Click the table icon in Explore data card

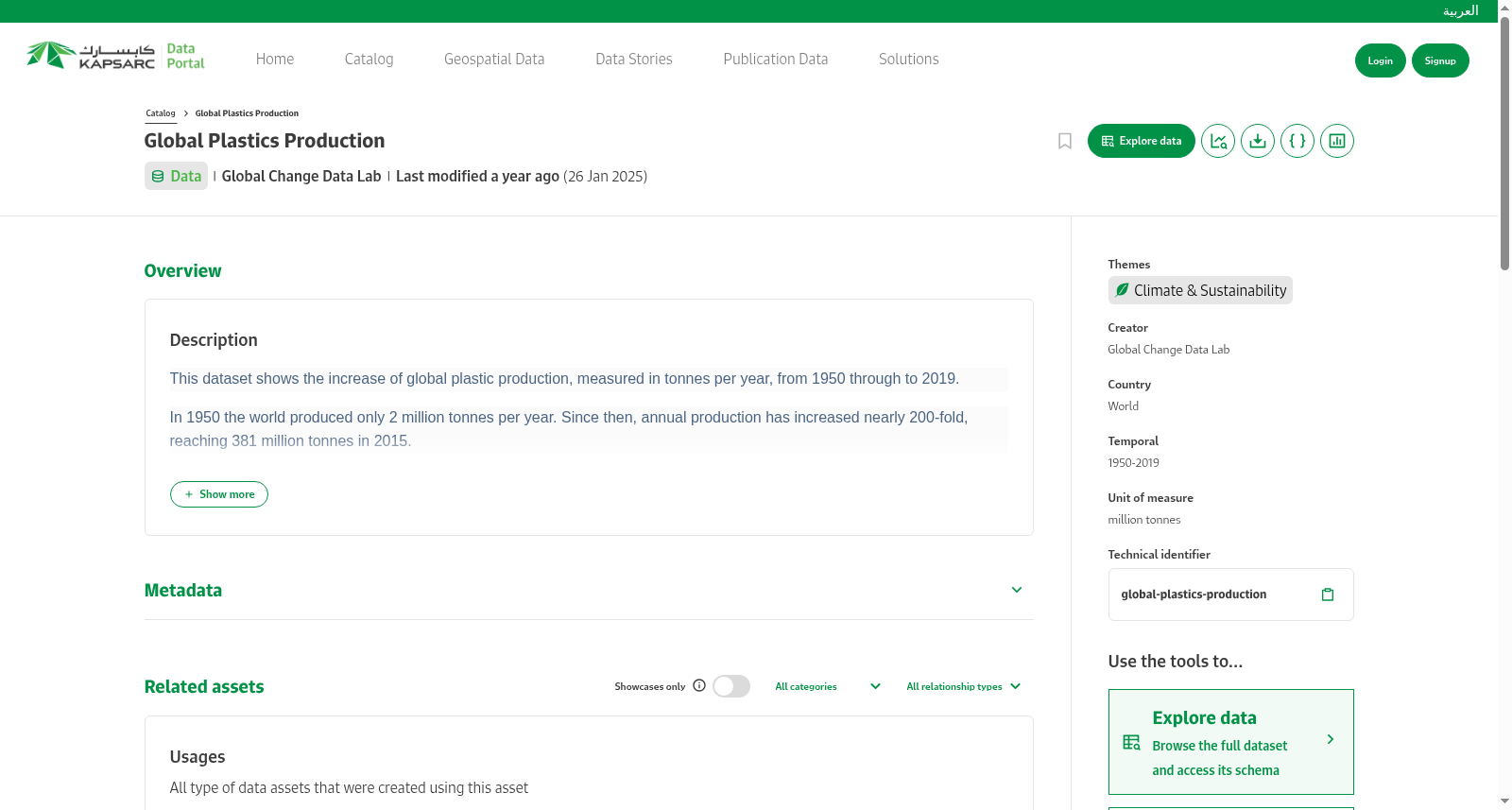point(1131,742)
